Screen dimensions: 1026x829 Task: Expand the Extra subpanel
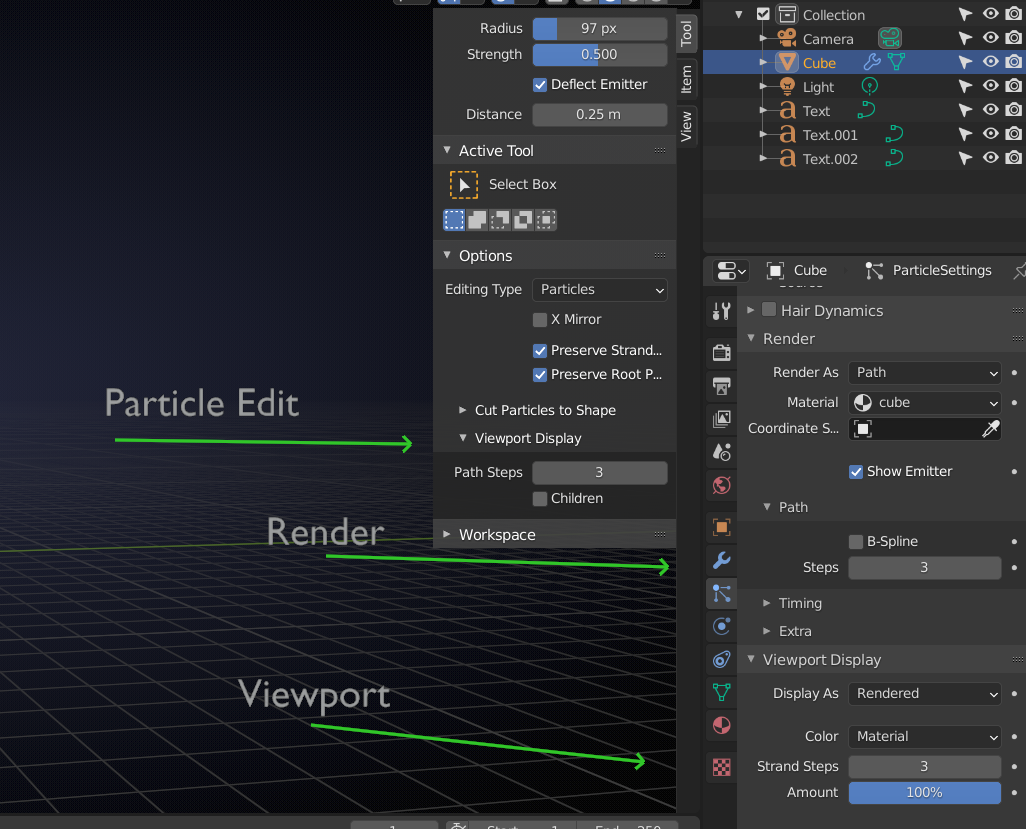[767, 631]
